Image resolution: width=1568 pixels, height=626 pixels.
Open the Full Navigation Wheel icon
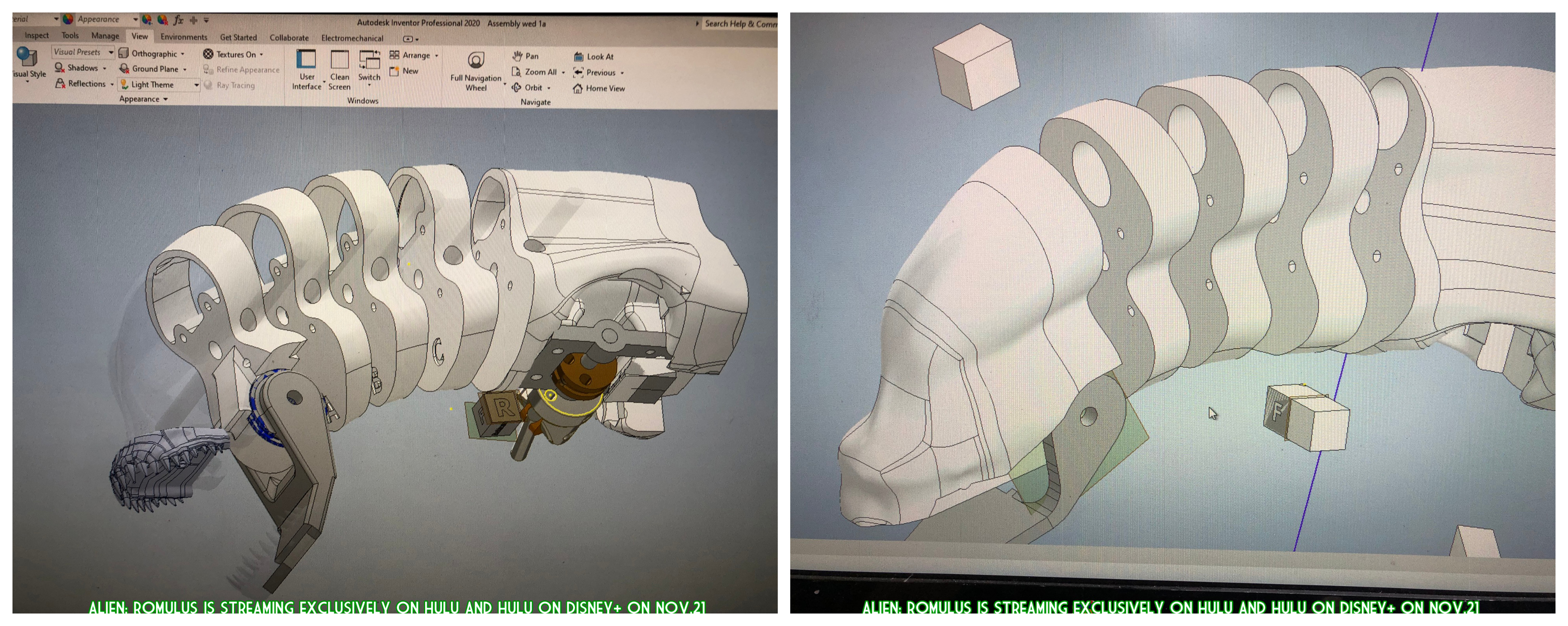pyautogui.click(x=476, y=60)
